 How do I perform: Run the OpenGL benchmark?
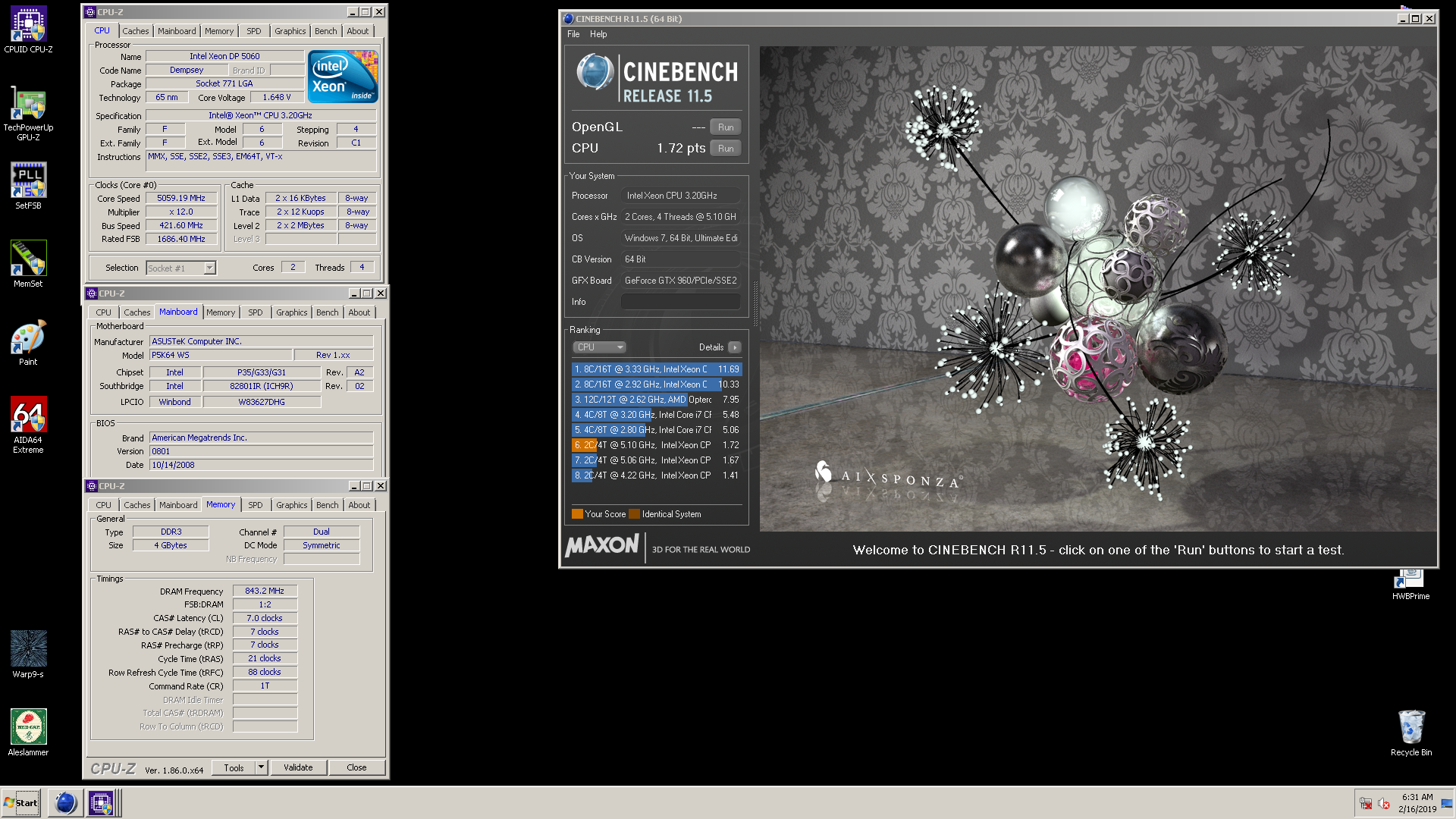tap(726, 127)
